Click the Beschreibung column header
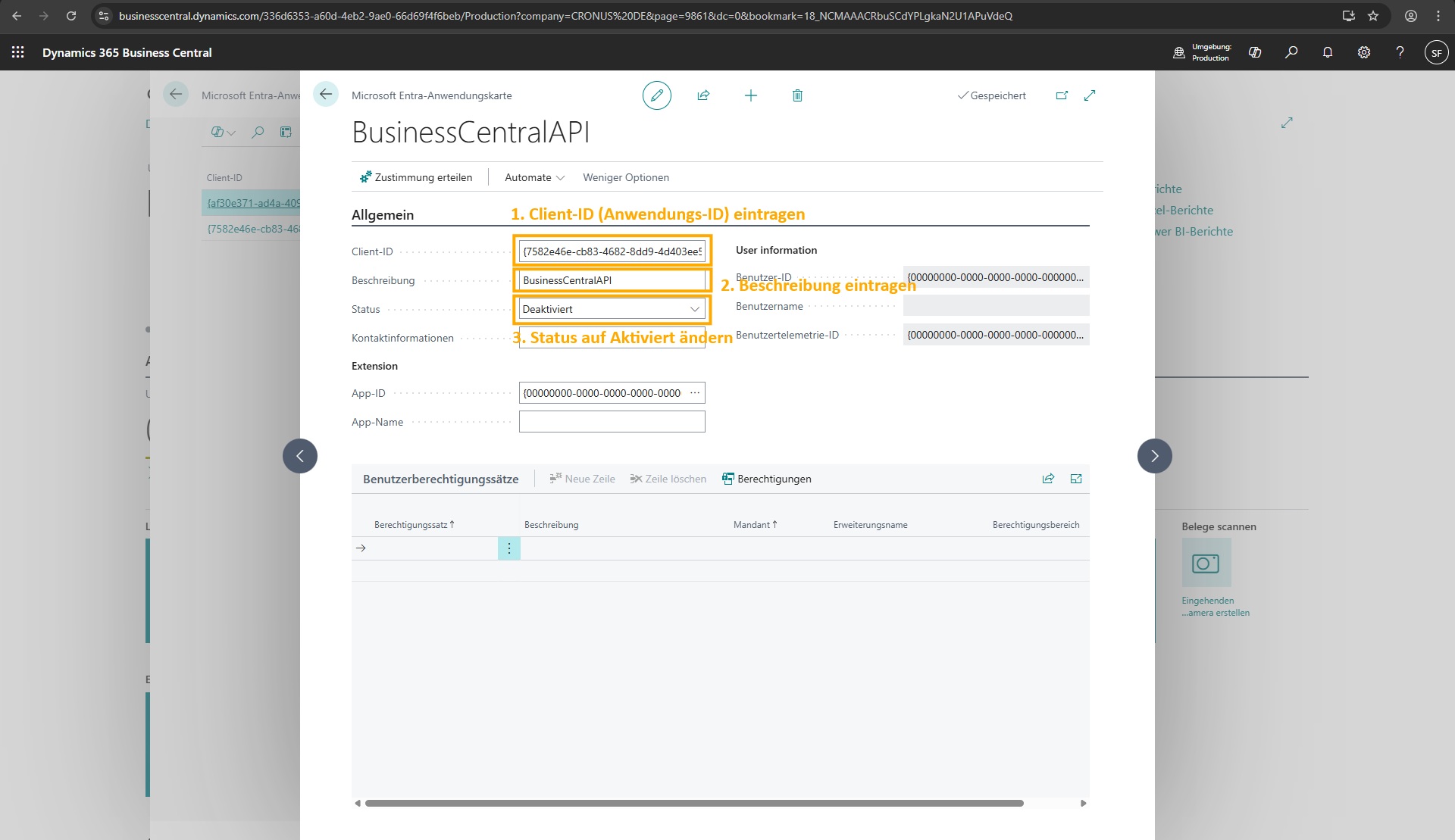Screen dimensions: 1455x840 click(x=551, y=524)
